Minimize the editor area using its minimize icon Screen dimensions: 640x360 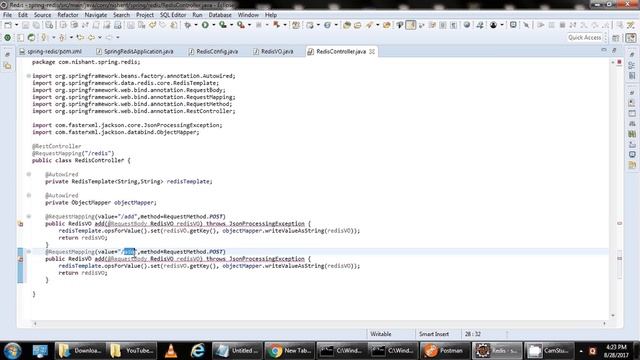pos(604,50)
